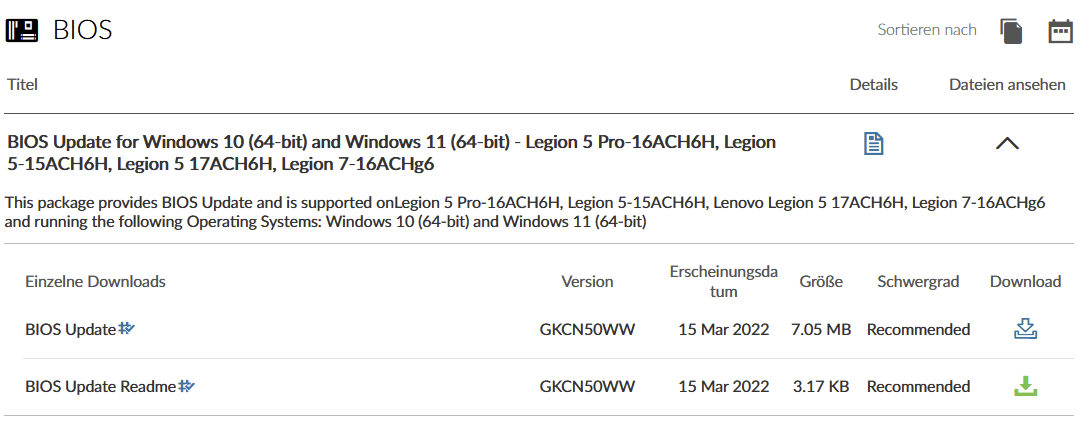
Task: Click the Einzelne Downloads header
Action: tap(95, 281)
